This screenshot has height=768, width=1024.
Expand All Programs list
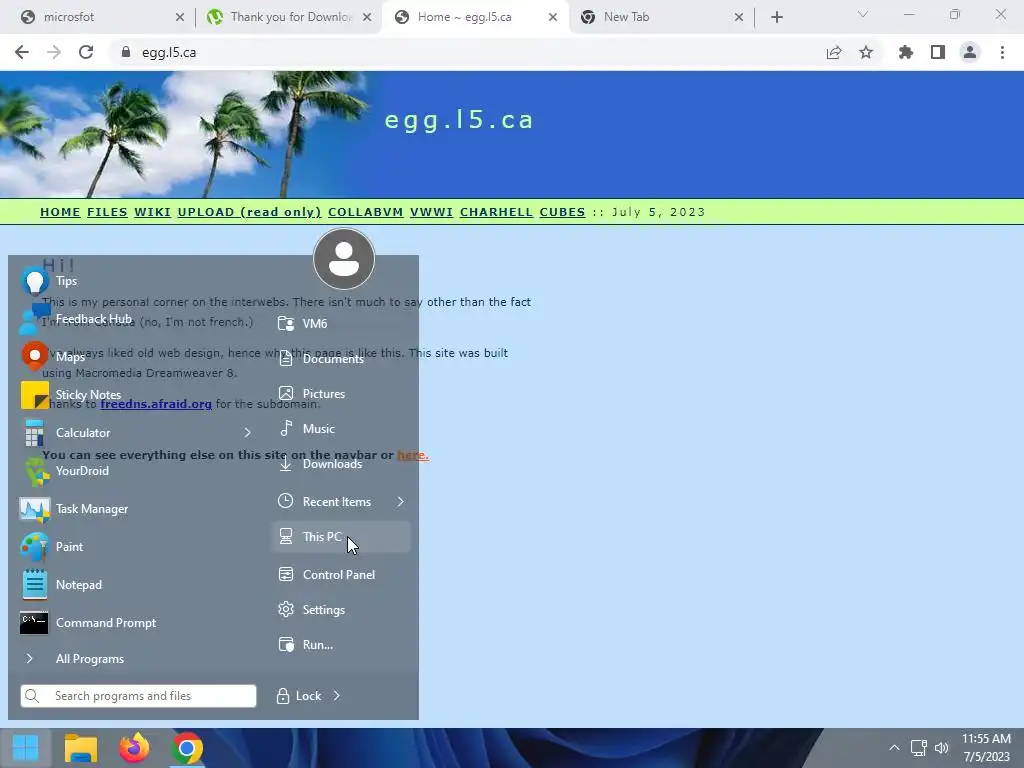pos(135,658)
